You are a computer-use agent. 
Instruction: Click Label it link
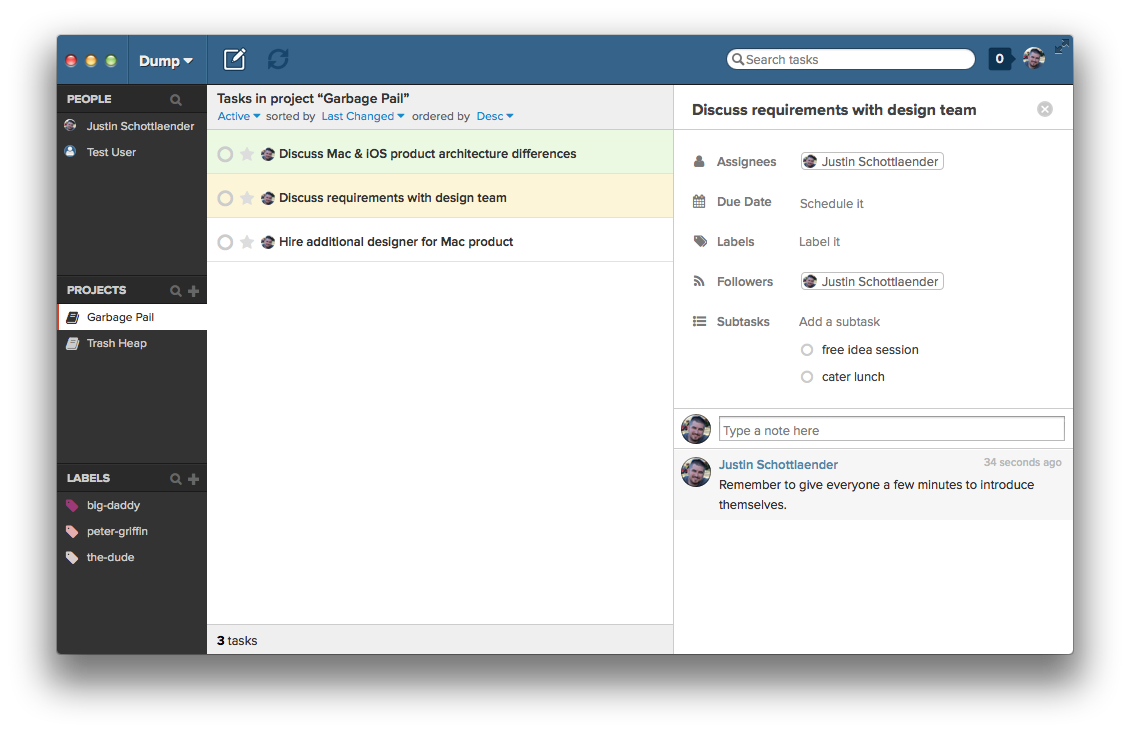[x=819, y=241]
